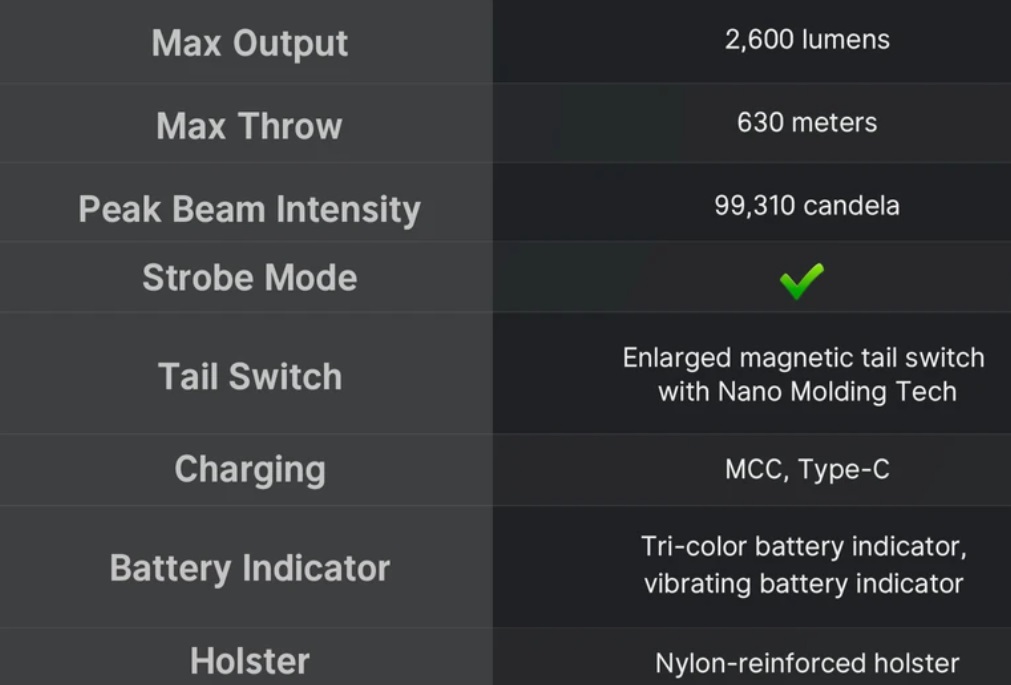This screenshot has height=685, width=1011.
Task: Click the green Strobe Mode checkmark
Action: click(801, 281)
